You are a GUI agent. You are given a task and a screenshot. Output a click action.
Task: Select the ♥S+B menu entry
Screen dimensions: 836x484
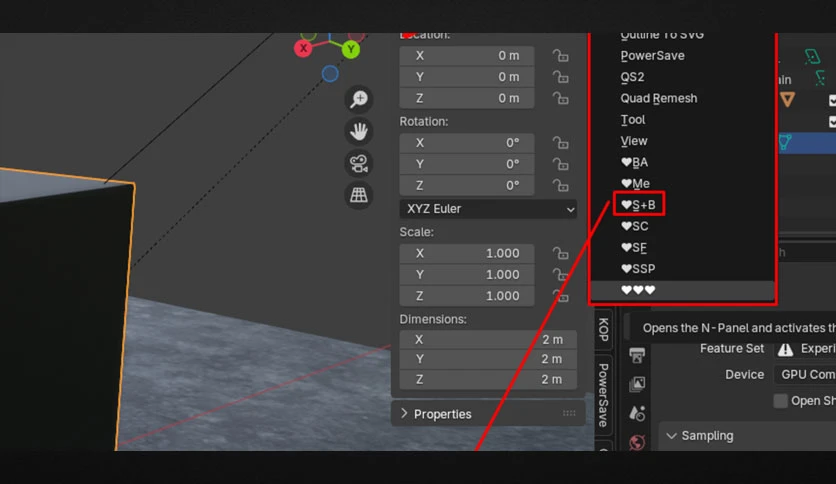tap(639, 205)
